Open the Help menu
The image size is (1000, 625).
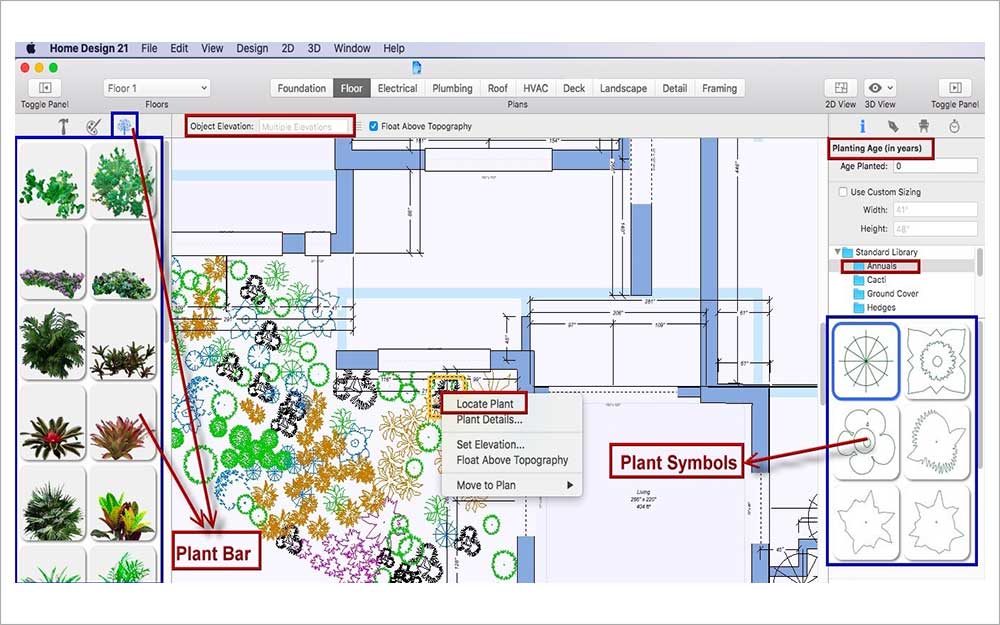coord(394,48)
